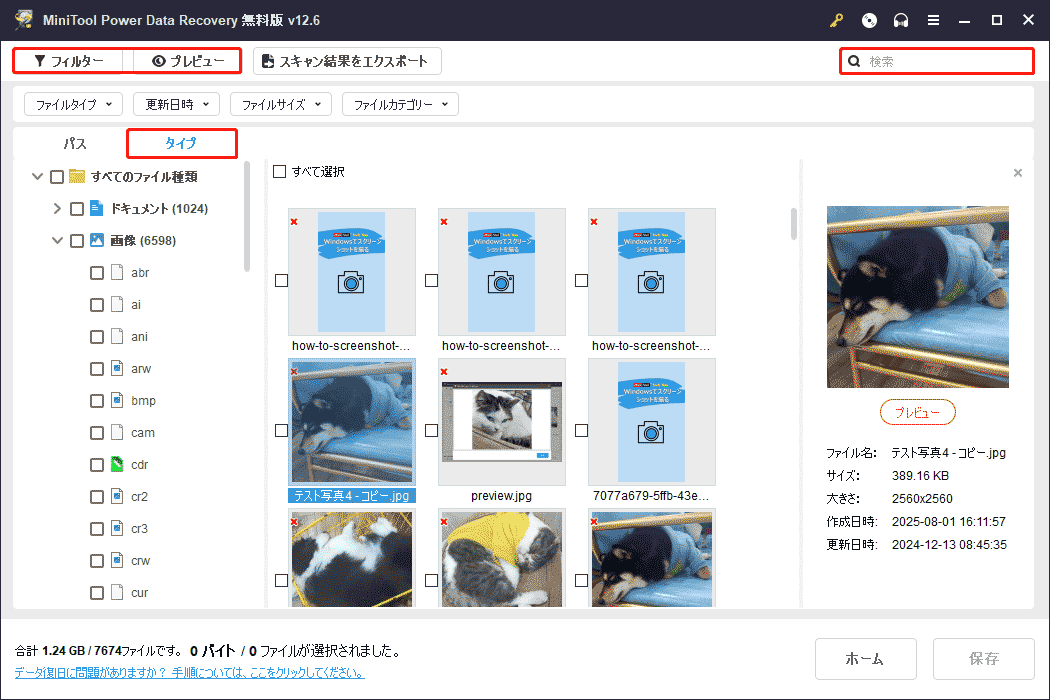Open the hamburger menu in the title bar
Screen dimensions: 1050x700
pyautogui.click(x=933, y=20)
